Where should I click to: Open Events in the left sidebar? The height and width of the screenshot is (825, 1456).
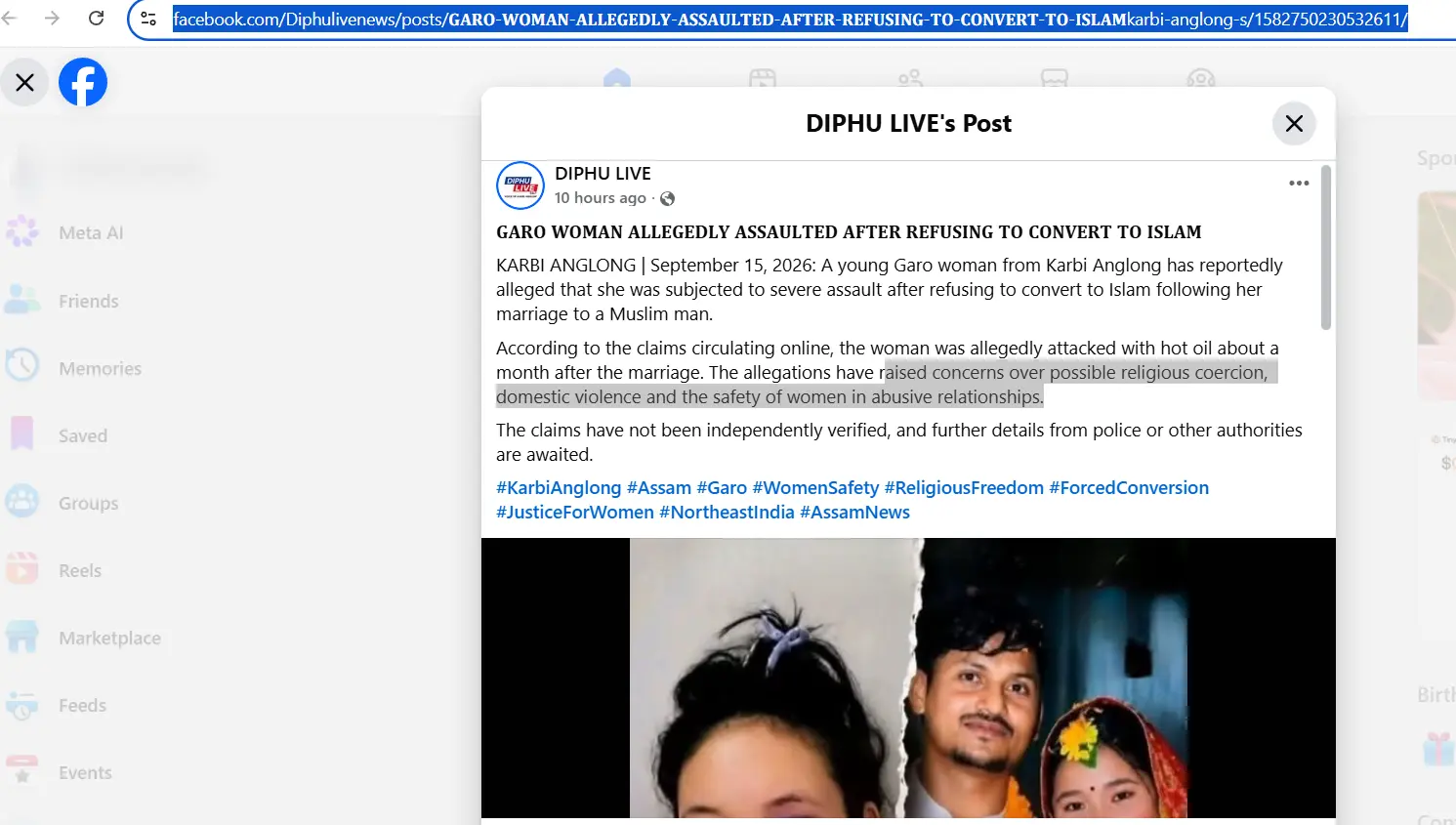coord(85,772)
